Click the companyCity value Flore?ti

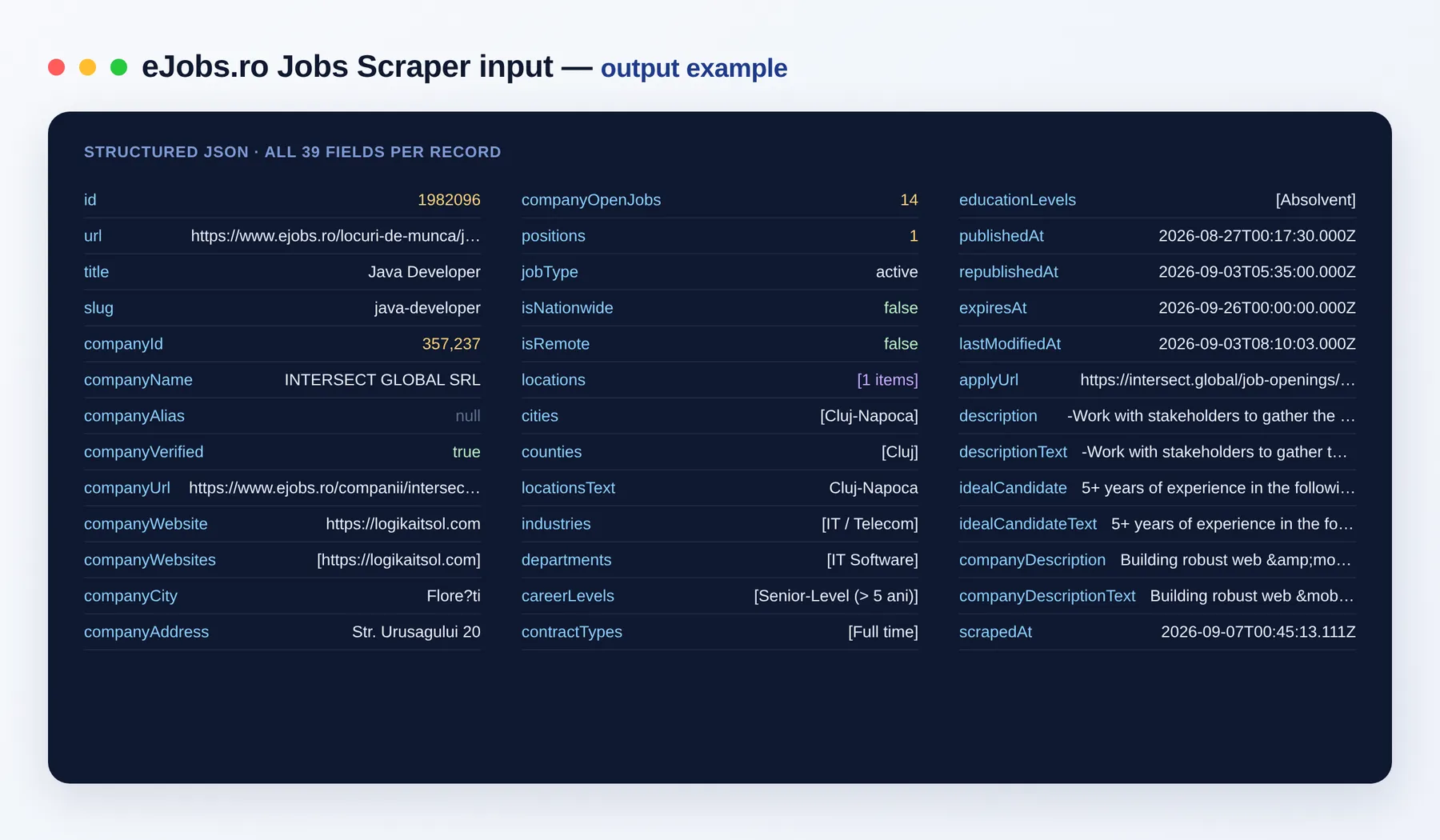454,596
